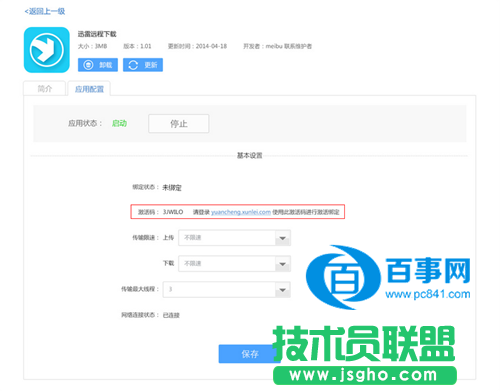Image resolution: width=500 pixels, height=391 pixels.
Task: Click the 更新 update button
Action: click(x=143, y=65)
